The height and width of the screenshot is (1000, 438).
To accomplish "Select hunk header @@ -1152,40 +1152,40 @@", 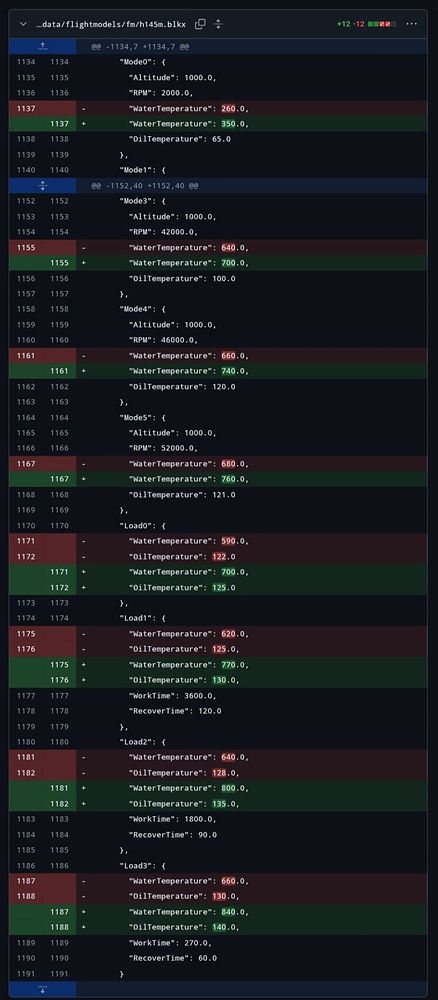I will tap(144, 186).
